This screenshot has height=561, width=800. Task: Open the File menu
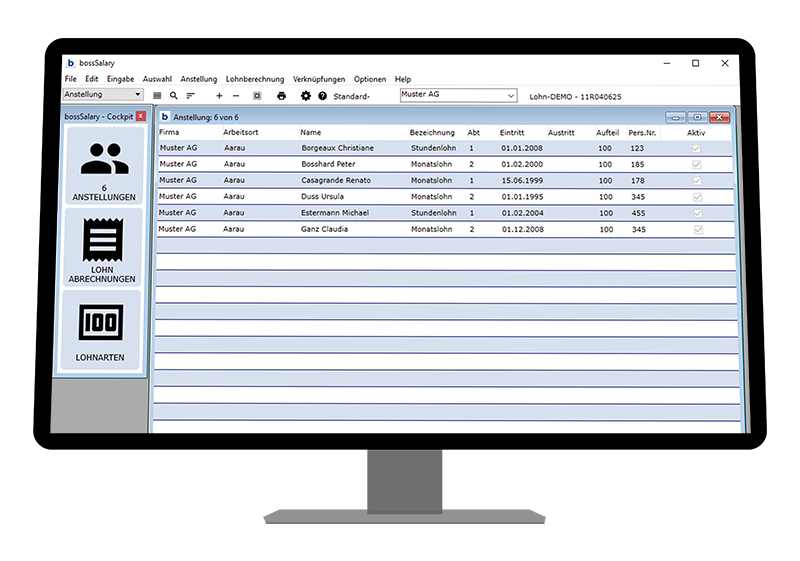70,79
